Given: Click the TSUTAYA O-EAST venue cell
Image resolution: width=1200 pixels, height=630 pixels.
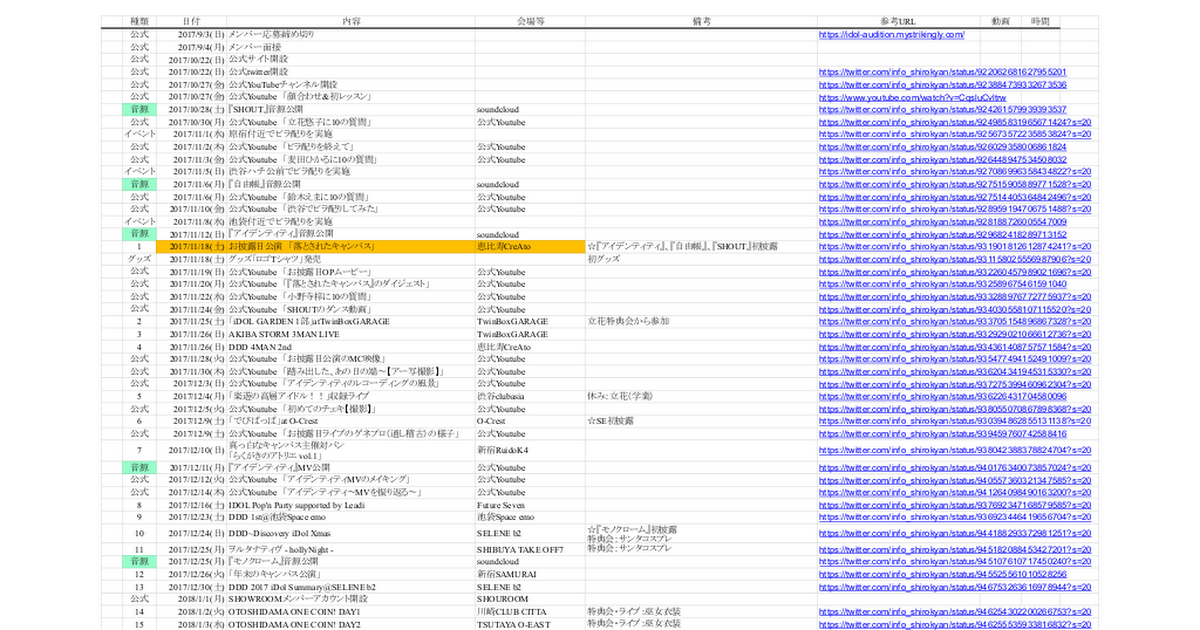Looking at the screenshot, I should [x=530, y=624].
